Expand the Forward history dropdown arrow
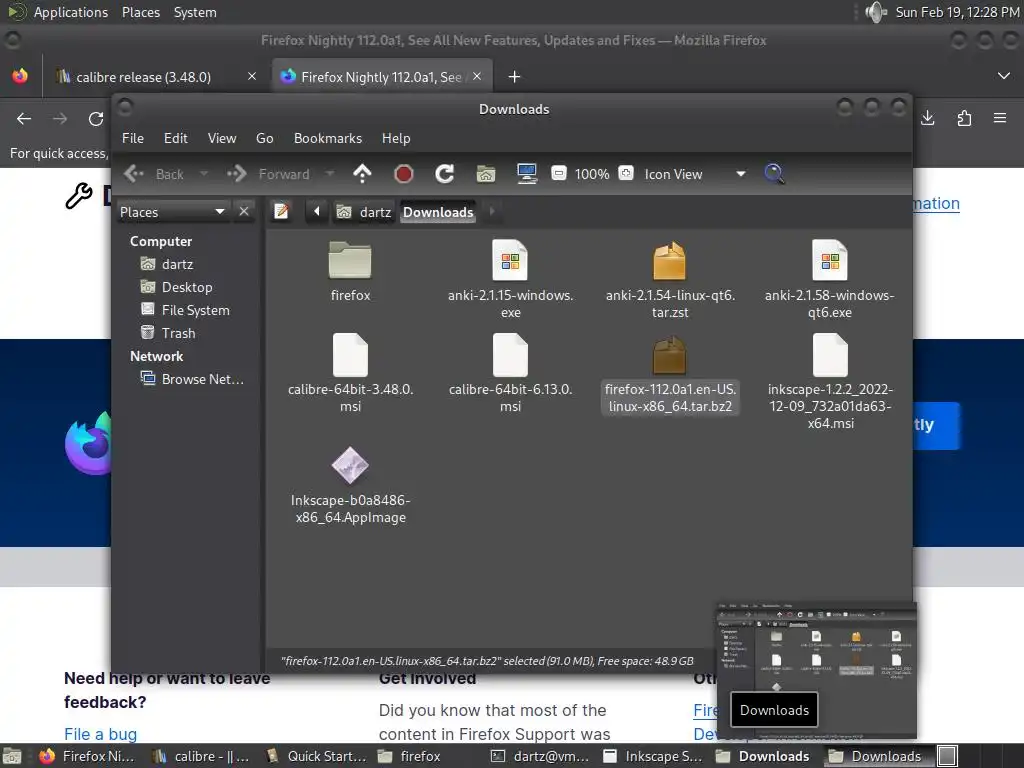This screenshot has width=1024, height=768. [329, 174]
